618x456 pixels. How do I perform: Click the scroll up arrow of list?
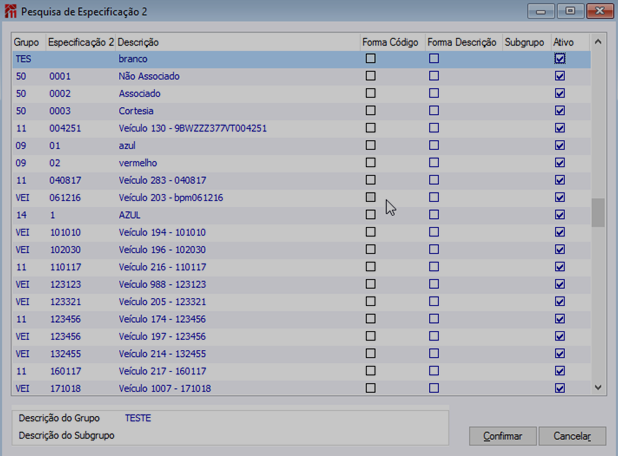click(x=598, y=42)
